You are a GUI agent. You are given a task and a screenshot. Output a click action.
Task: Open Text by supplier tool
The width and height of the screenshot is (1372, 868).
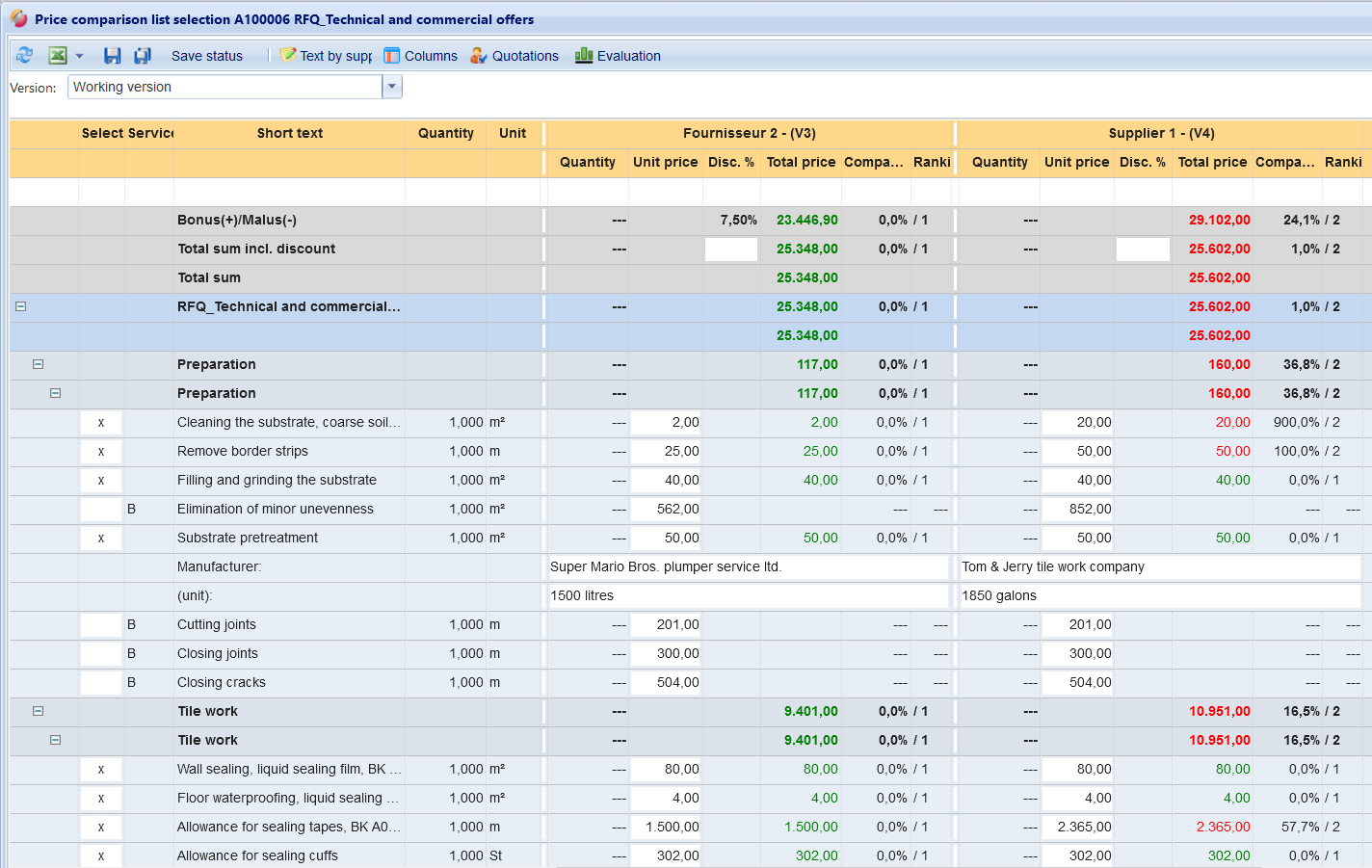326,56
